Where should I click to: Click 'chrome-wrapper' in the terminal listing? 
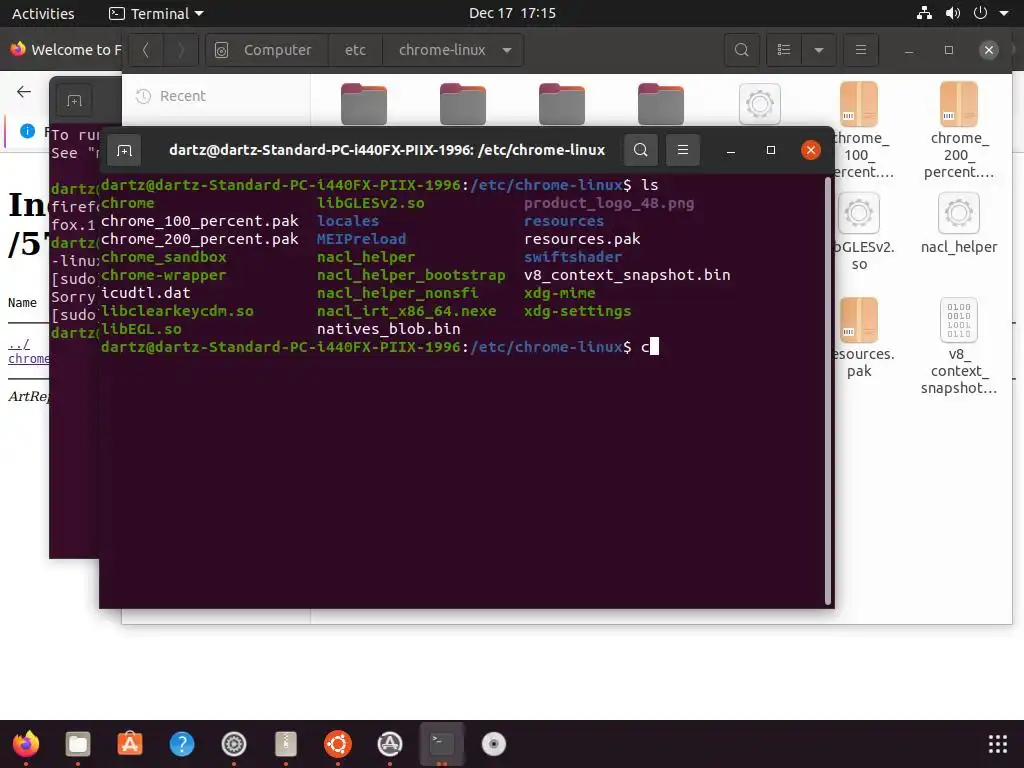[x=164, y=275]
